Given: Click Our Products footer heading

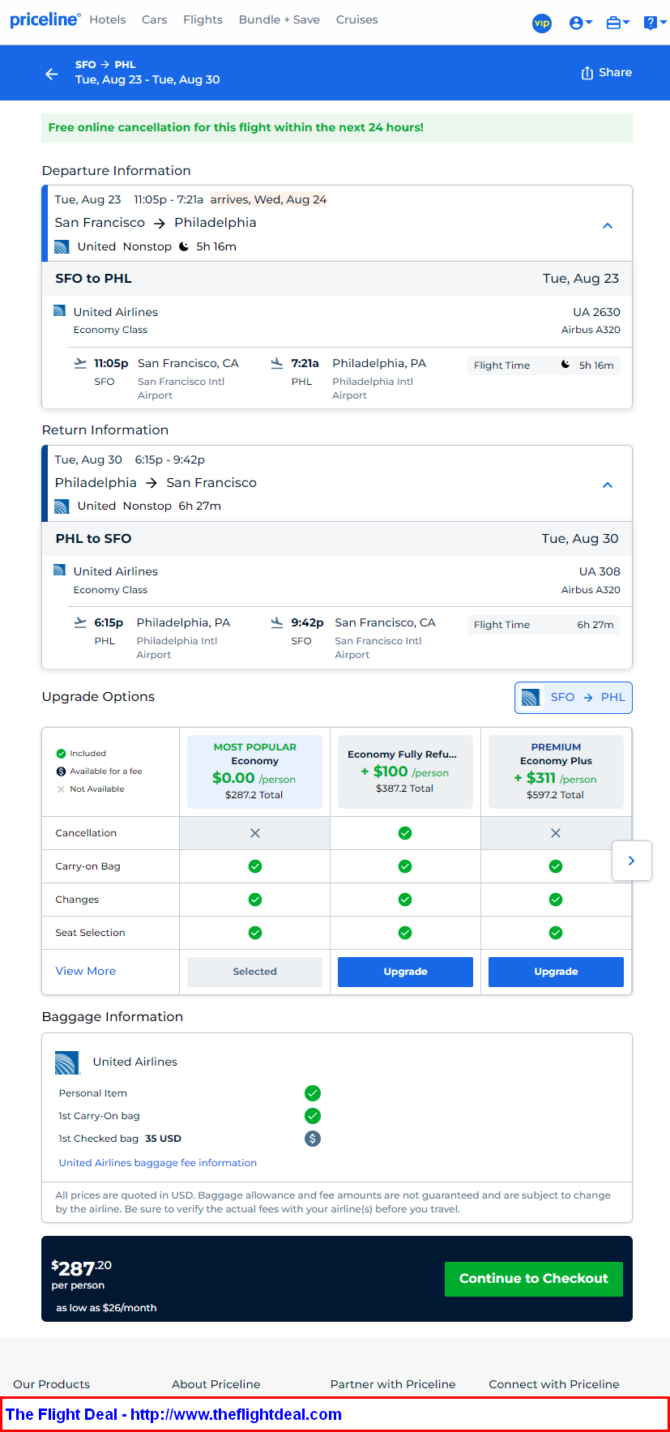Looking at the screenshot, I should point(51,1384).
